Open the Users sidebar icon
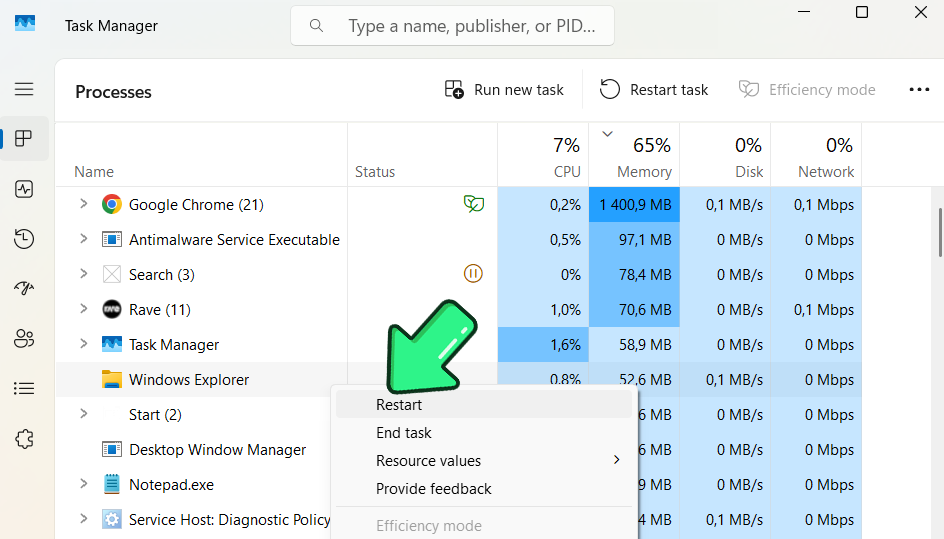Screen dimensions: 944x539 [24, 338]
